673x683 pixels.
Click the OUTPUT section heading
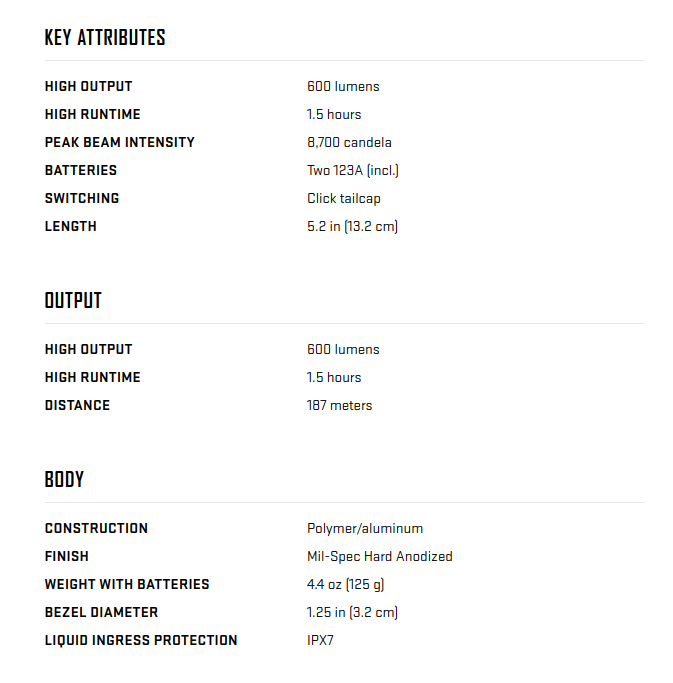pyautogui.click(x=73, y=300)
